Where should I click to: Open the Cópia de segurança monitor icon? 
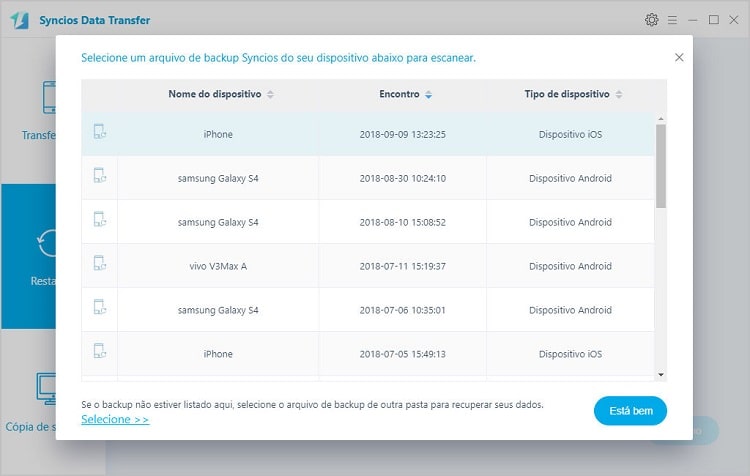click(46, 389)
